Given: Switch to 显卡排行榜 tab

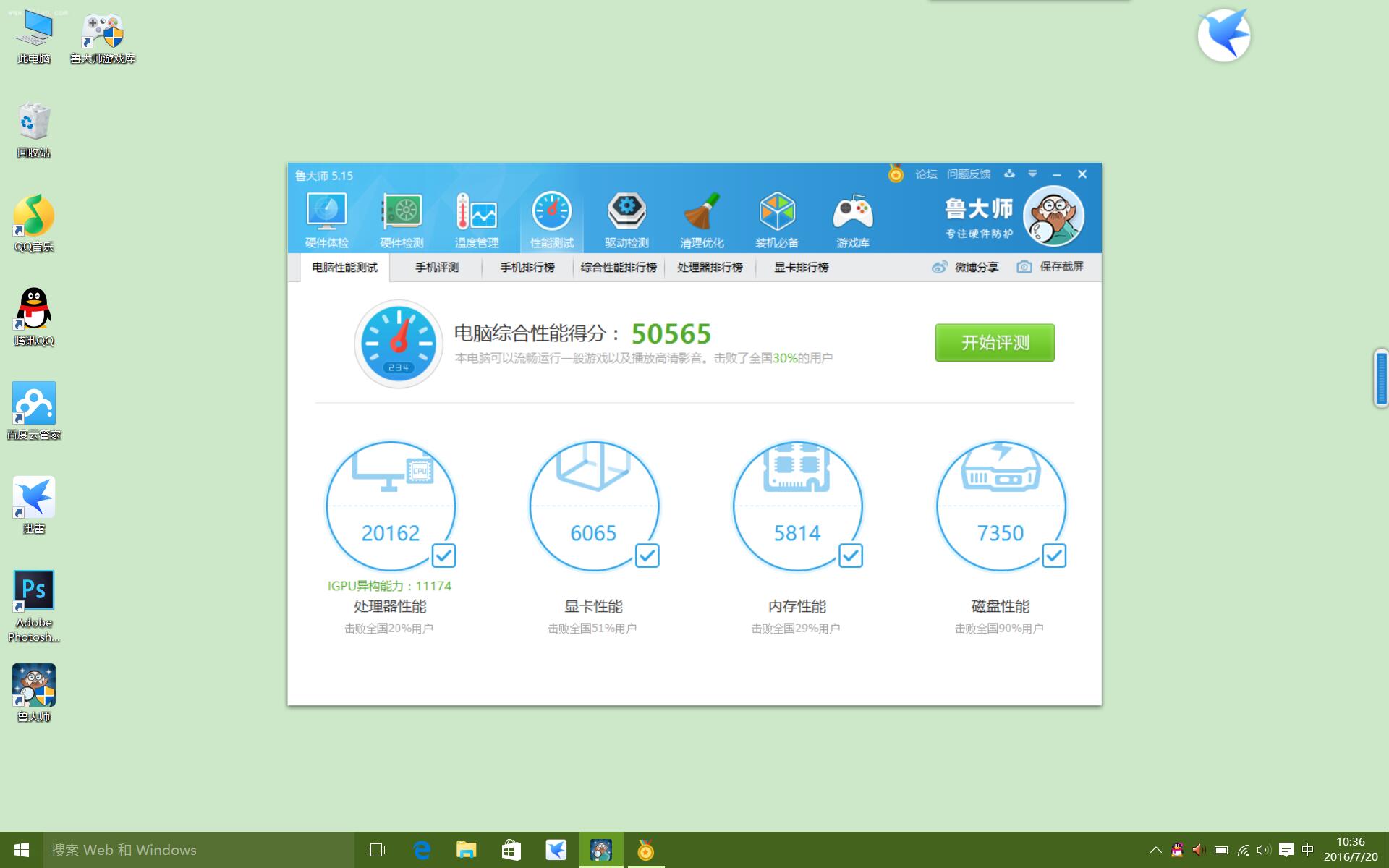Looking at the screenshot, I should [801, 268].
